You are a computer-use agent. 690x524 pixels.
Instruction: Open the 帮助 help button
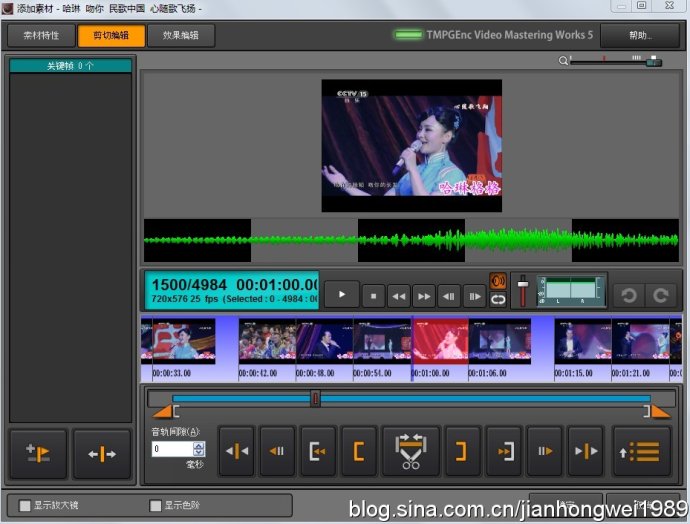point(639,36)
